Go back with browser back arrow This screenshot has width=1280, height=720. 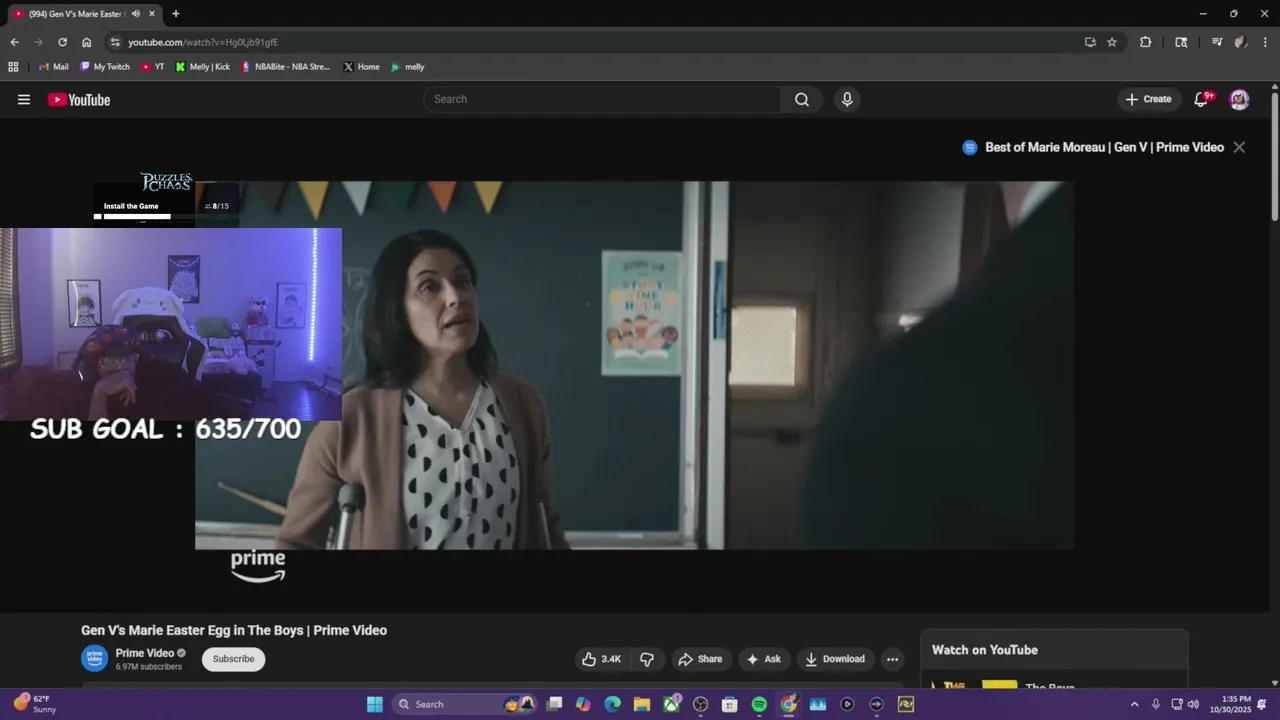14,42
